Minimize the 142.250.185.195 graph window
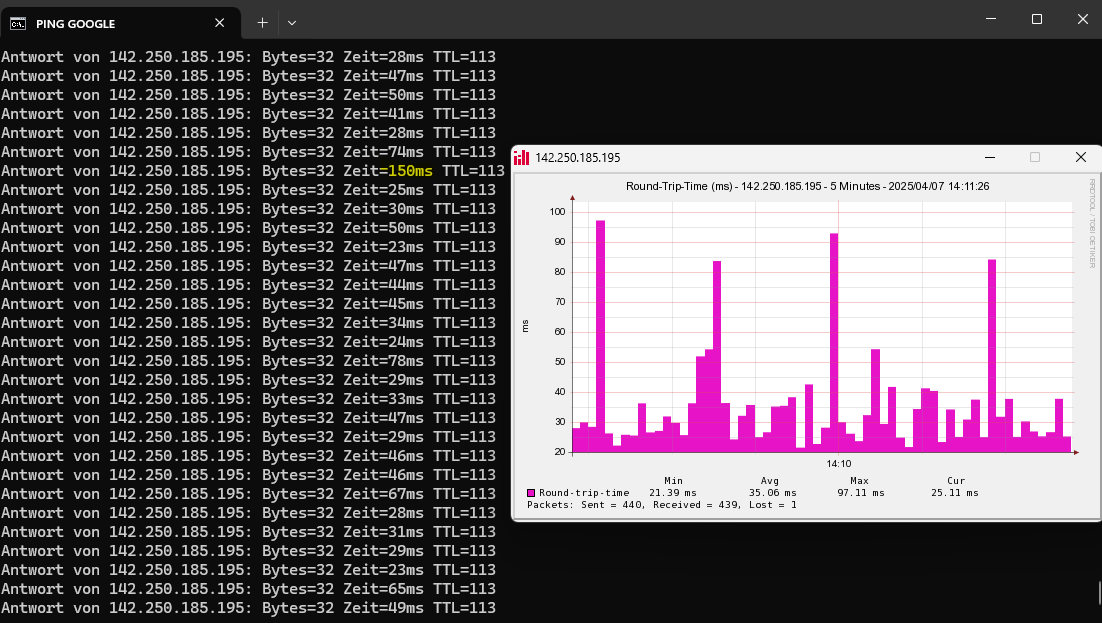This screenshot has width=1102, height=623. tap(990, 158)
